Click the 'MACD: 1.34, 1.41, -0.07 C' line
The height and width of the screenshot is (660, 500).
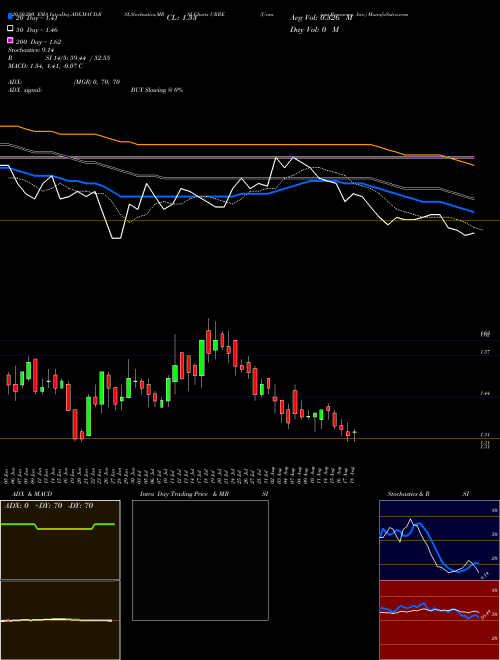[45, 66]
